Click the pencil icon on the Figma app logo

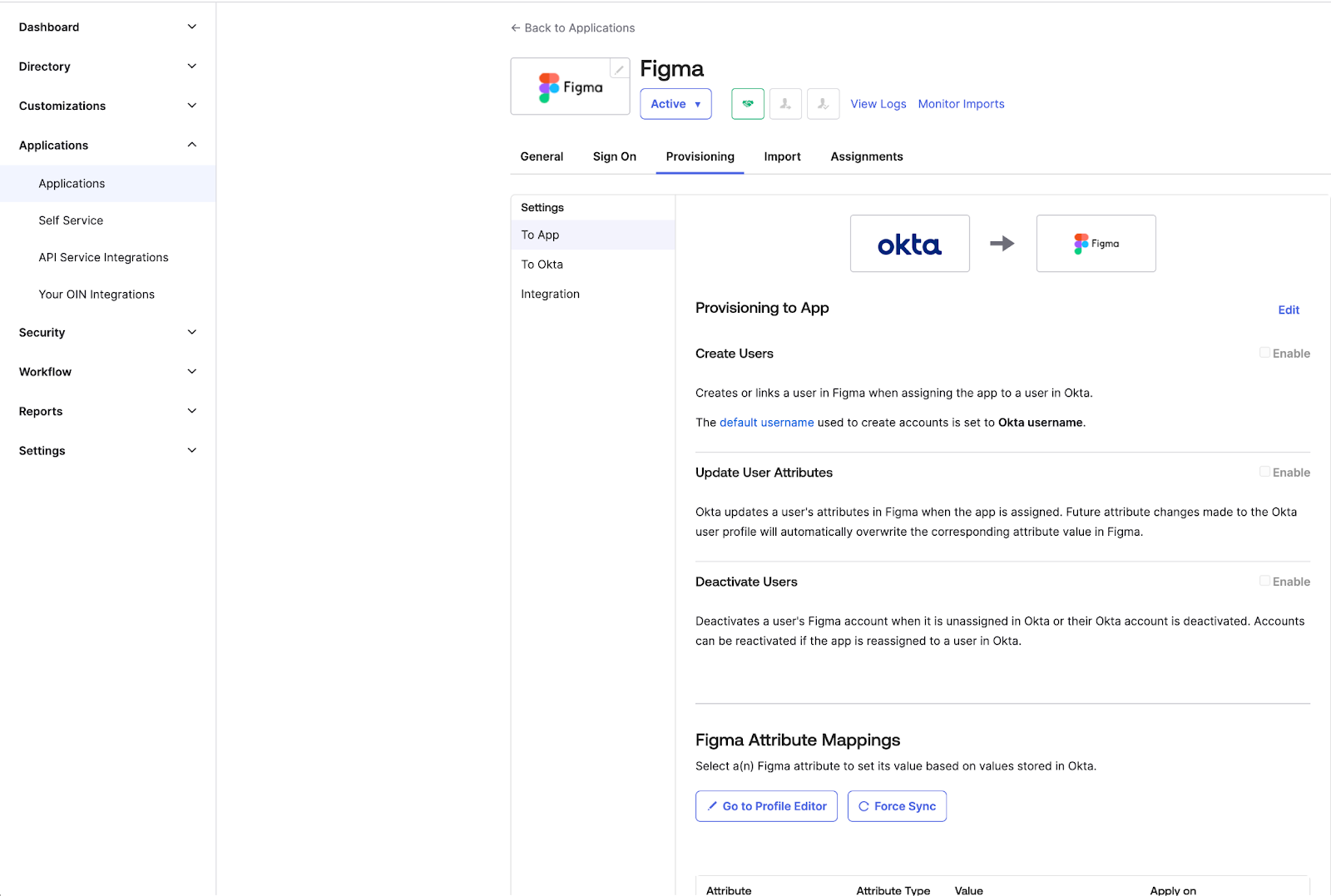(x=619, y=68)
